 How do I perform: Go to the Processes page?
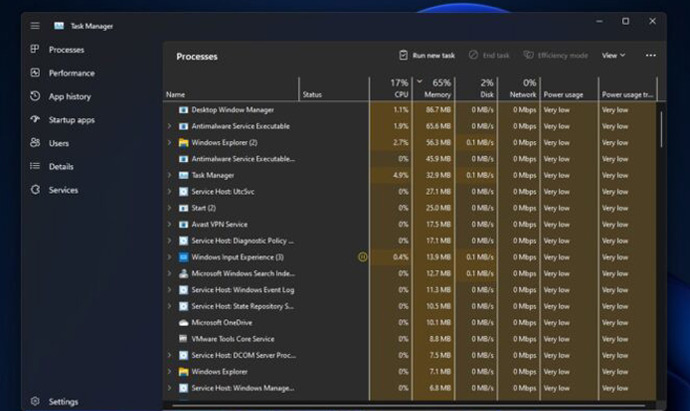(66, 50)
